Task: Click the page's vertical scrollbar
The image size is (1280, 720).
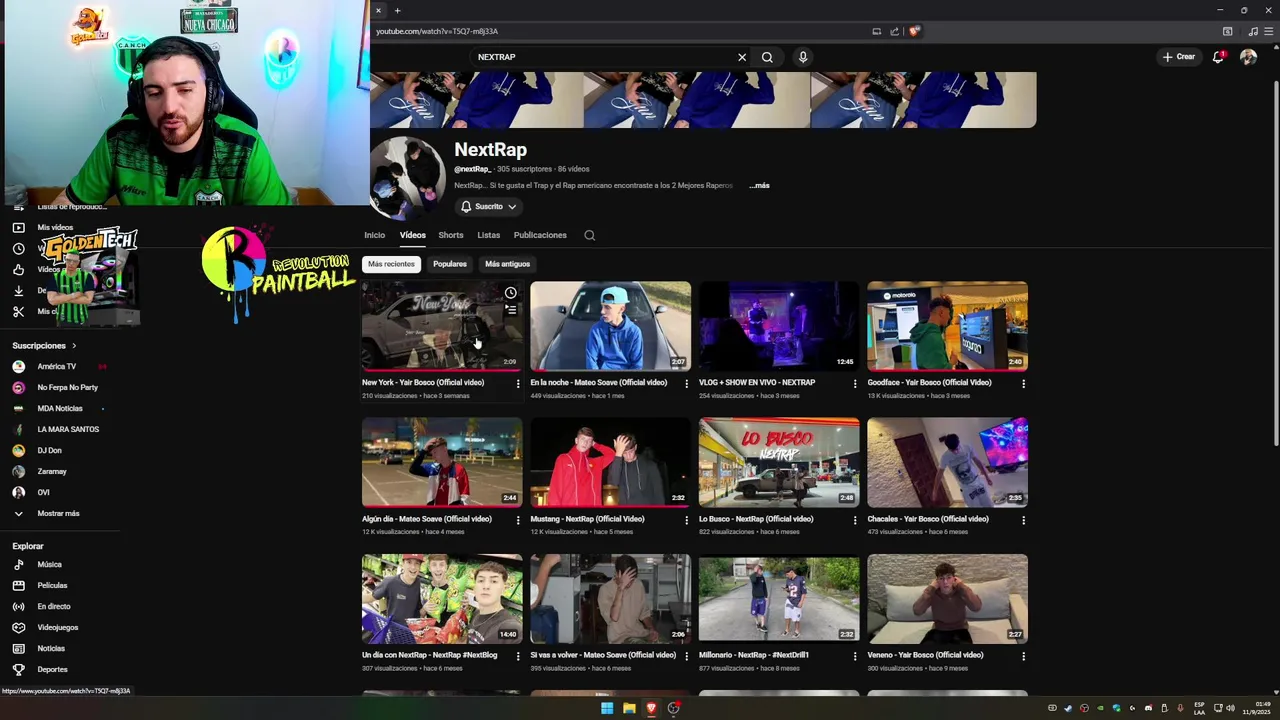Action: (x=1274, y=265)
